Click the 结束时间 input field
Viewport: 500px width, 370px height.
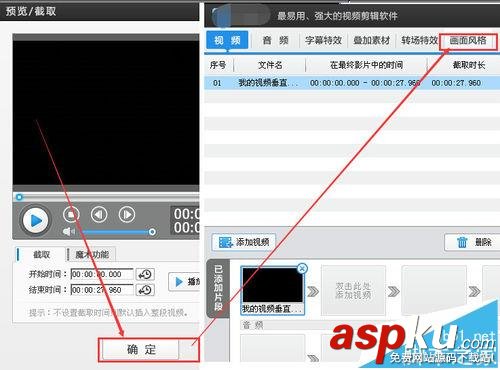pyautogui.click(x=102, y=290)
